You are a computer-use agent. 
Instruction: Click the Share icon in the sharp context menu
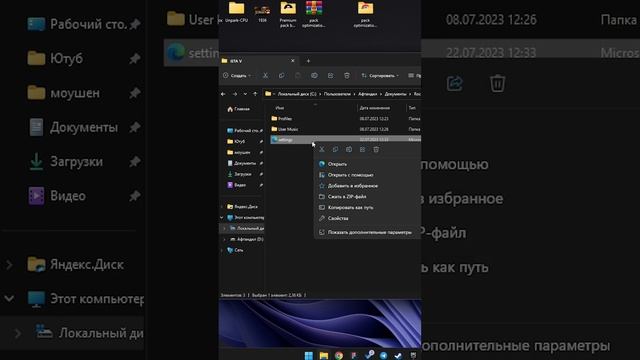tap(362, 149)
